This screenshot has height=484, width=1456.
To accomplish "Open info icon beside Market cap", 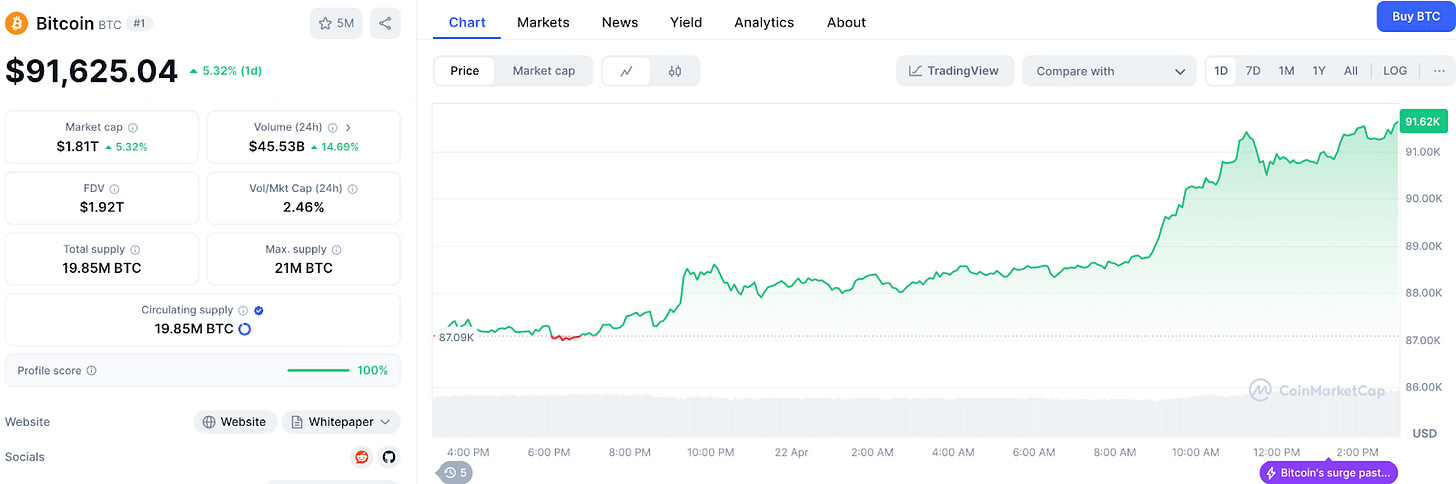I will coord(133,128).
